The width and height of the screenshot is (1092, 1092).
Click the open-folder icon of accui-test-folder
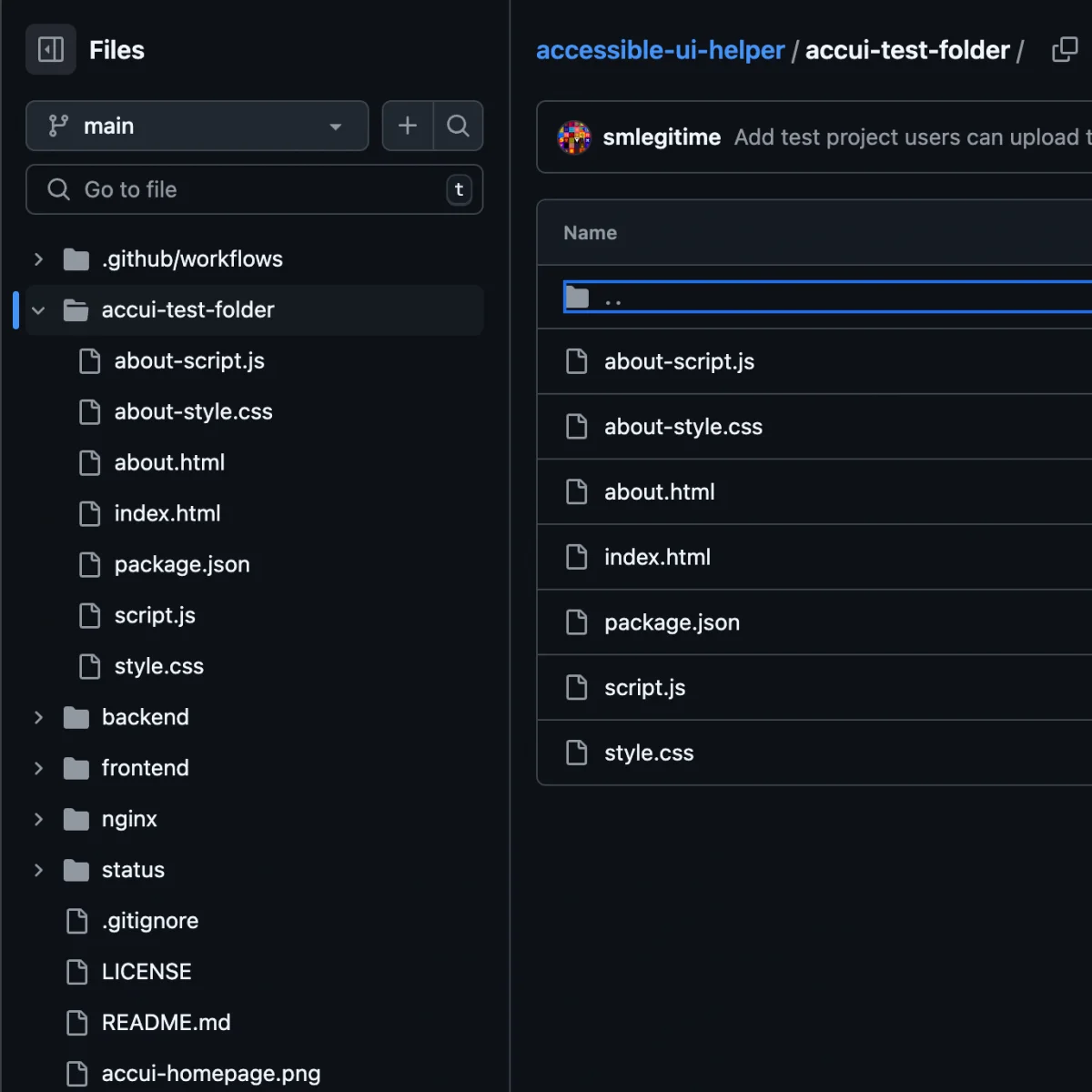click(x=76, y=310)
